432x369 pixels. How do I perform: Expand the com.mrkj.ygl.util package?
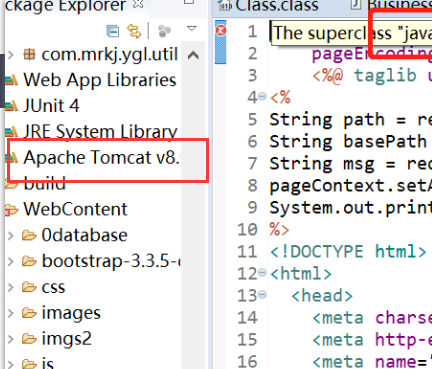point(11,55)
